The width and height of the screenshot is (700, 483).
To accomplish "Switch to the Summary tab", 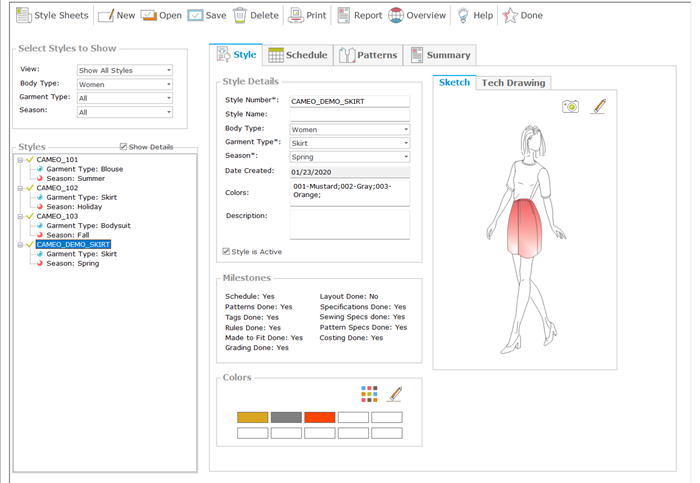I will click(440, 55).
